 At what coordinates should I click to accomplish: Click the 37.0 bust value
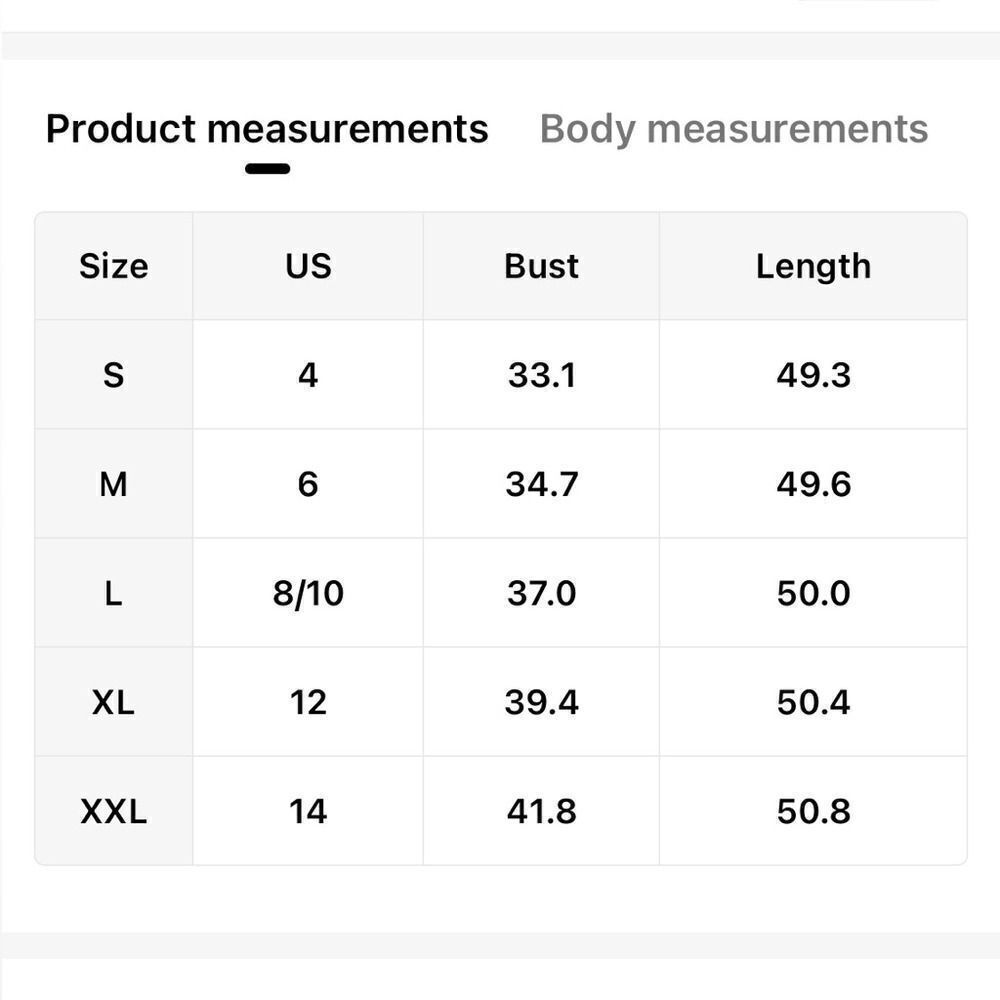[541, 594]
